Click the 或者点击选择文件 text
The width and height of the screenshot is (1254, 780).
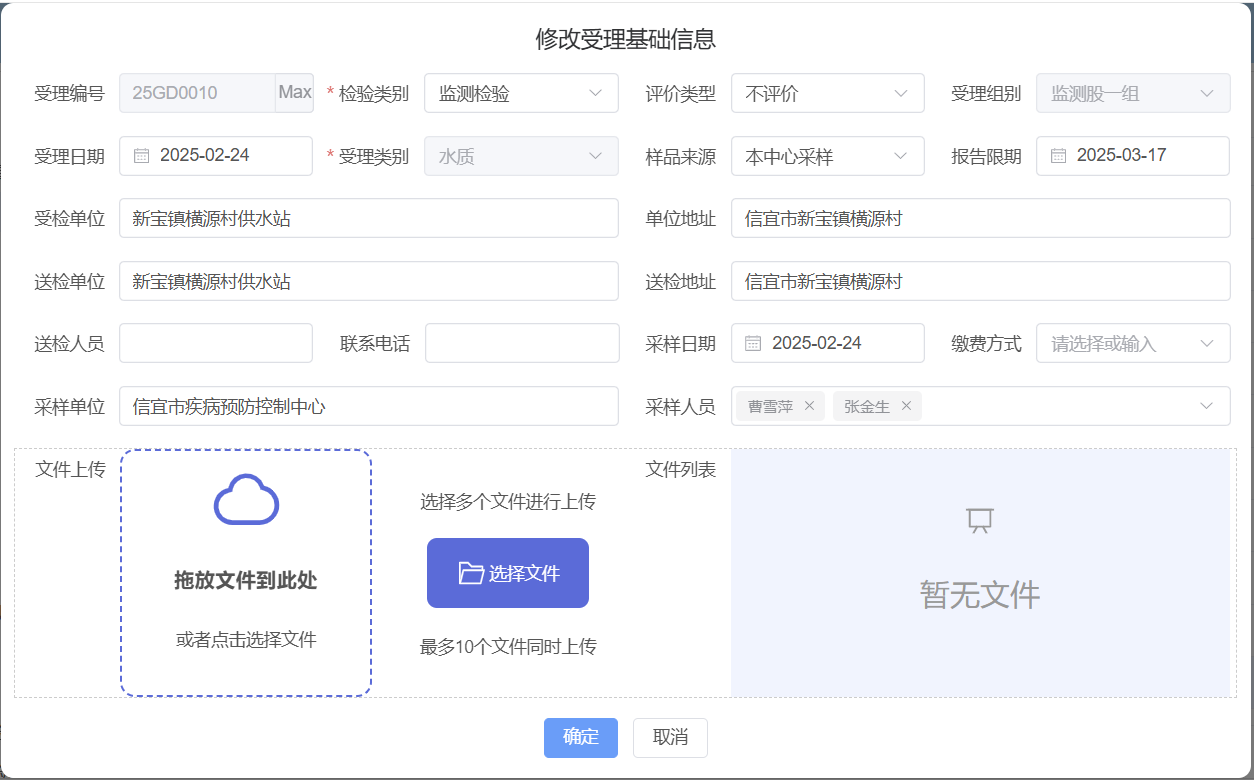pyautogui.click(x=246, y=640)
